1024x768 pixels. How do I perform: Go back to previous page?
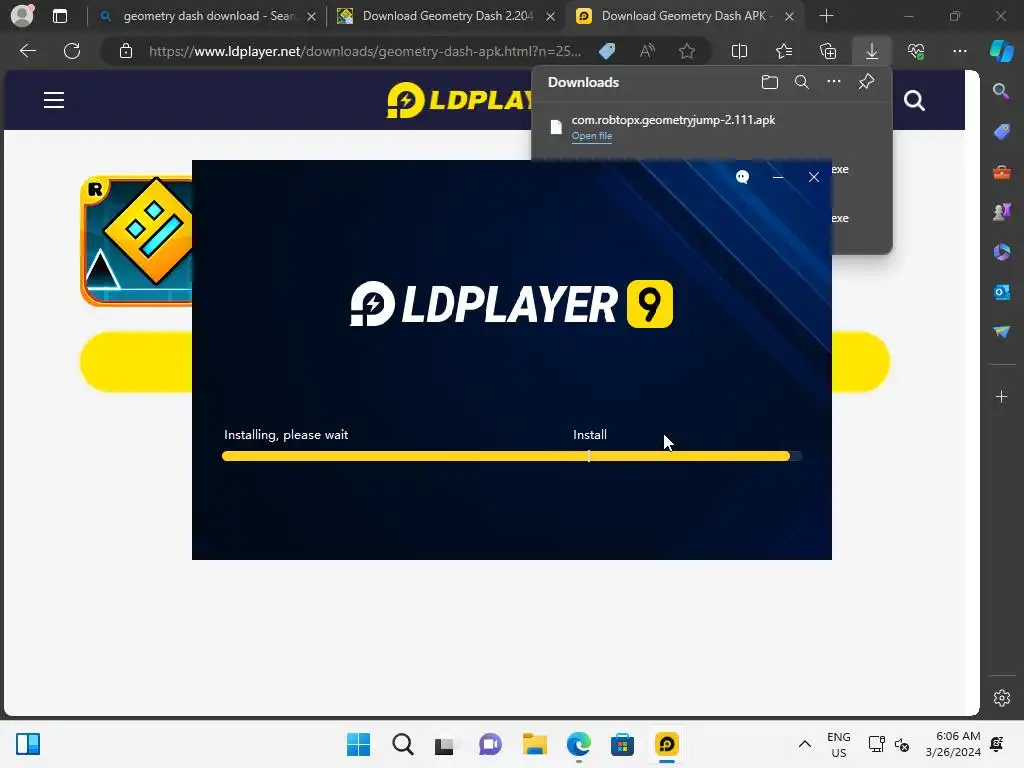click(27, 51)
